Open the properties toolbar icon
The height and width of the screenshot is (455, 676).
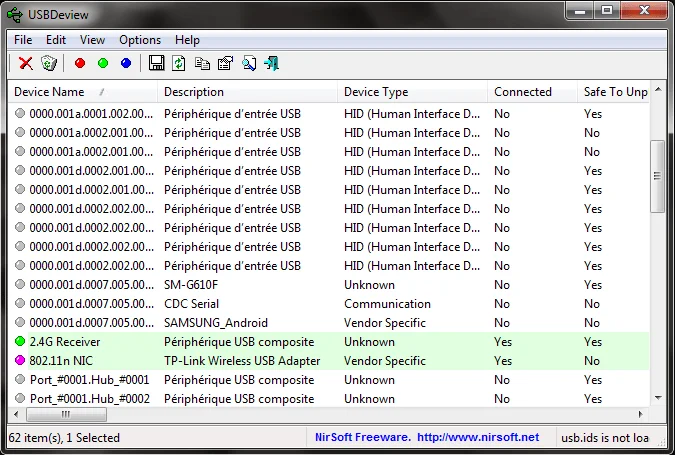tap(225, 64)
